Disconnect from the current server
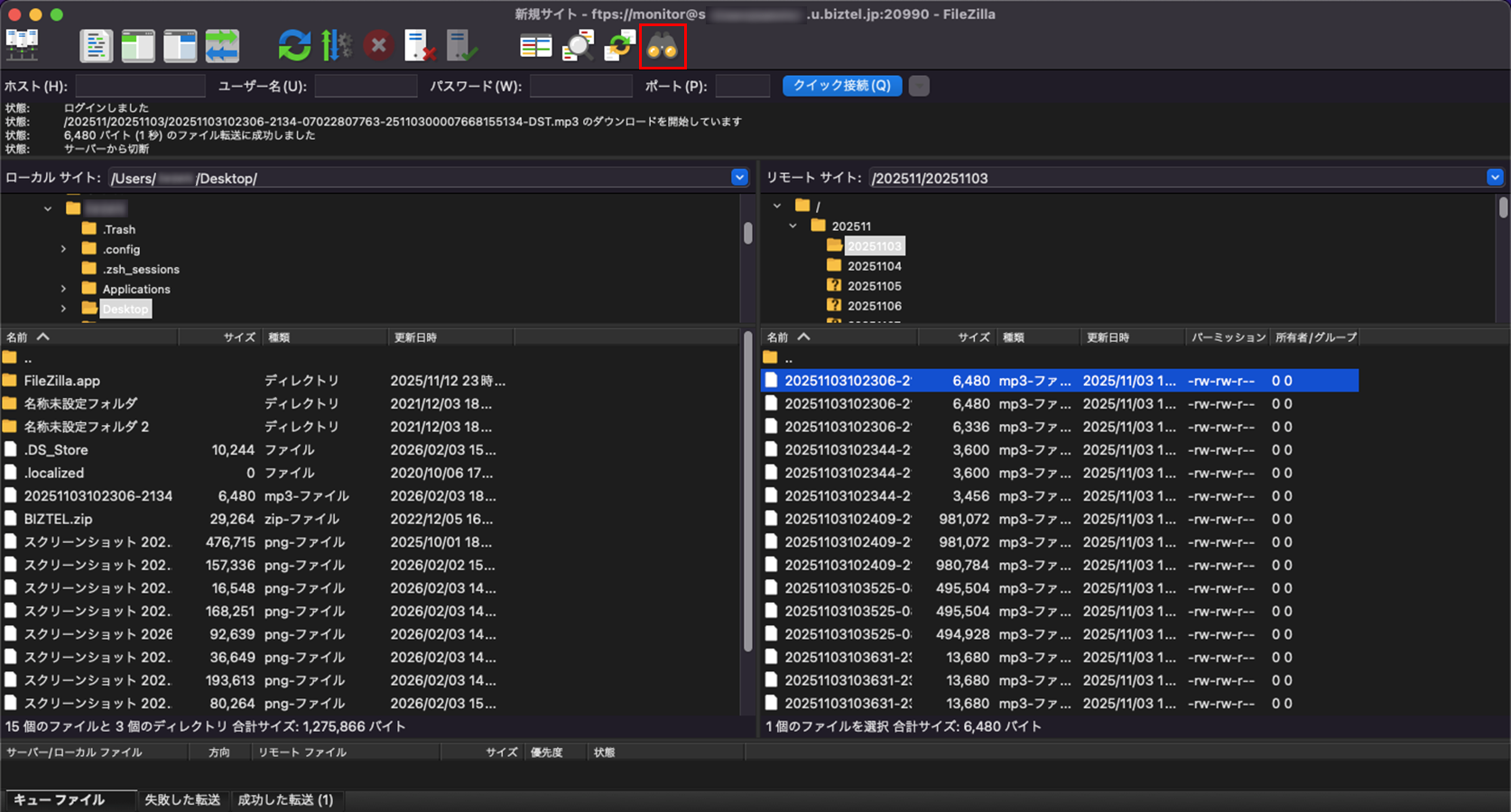The height and width of the screenshot is (812, 1511). coord(420,45)
